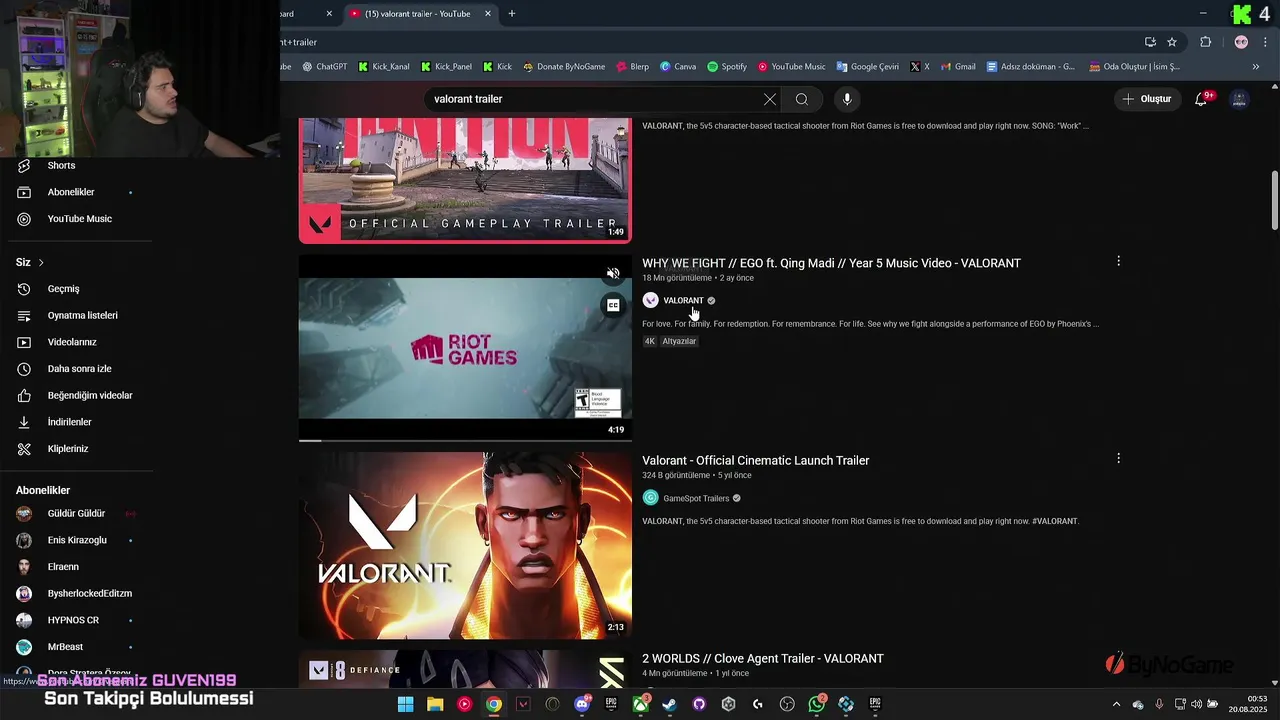Open the Donate ByNoGame bookmark
Image resolution: width=1280 pixels, height=720 pixels.
point(563,67)
